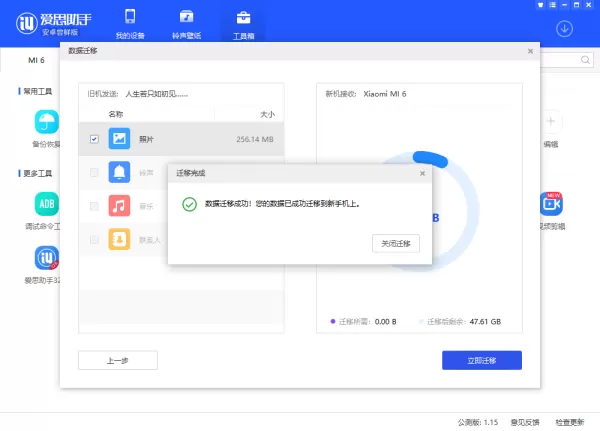600x431 pixels.
Task: Click 意见反馈 link in status bar
Action: [x=525, y=422]
